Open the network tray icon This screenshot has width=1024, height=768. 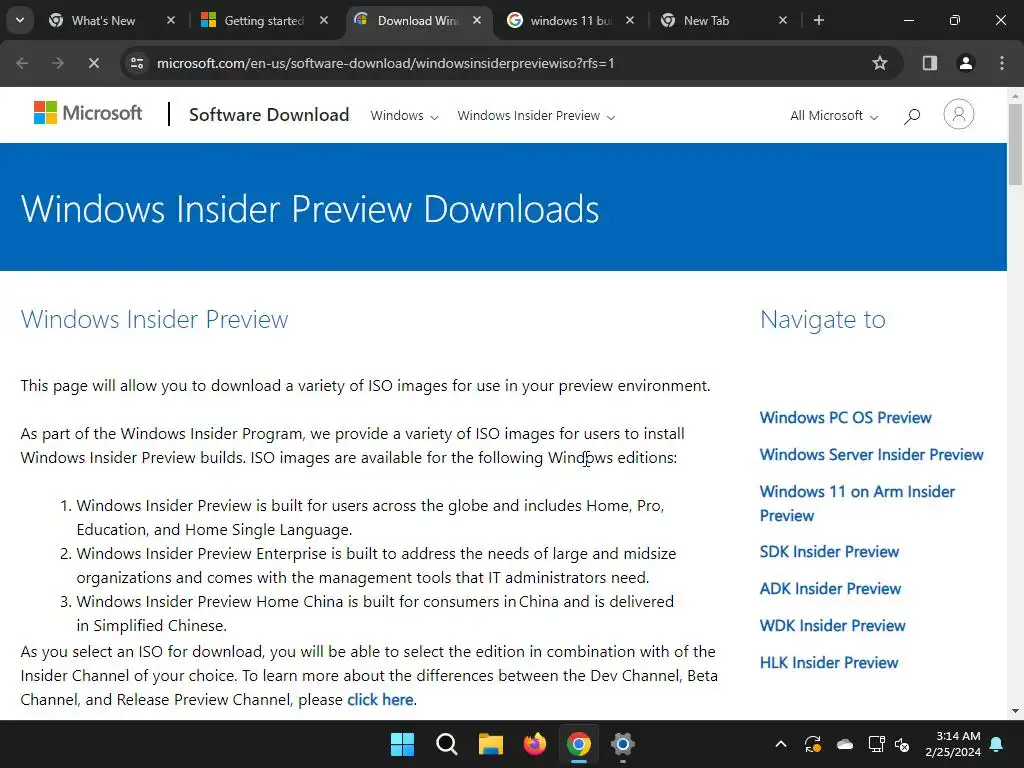point(876,744)
